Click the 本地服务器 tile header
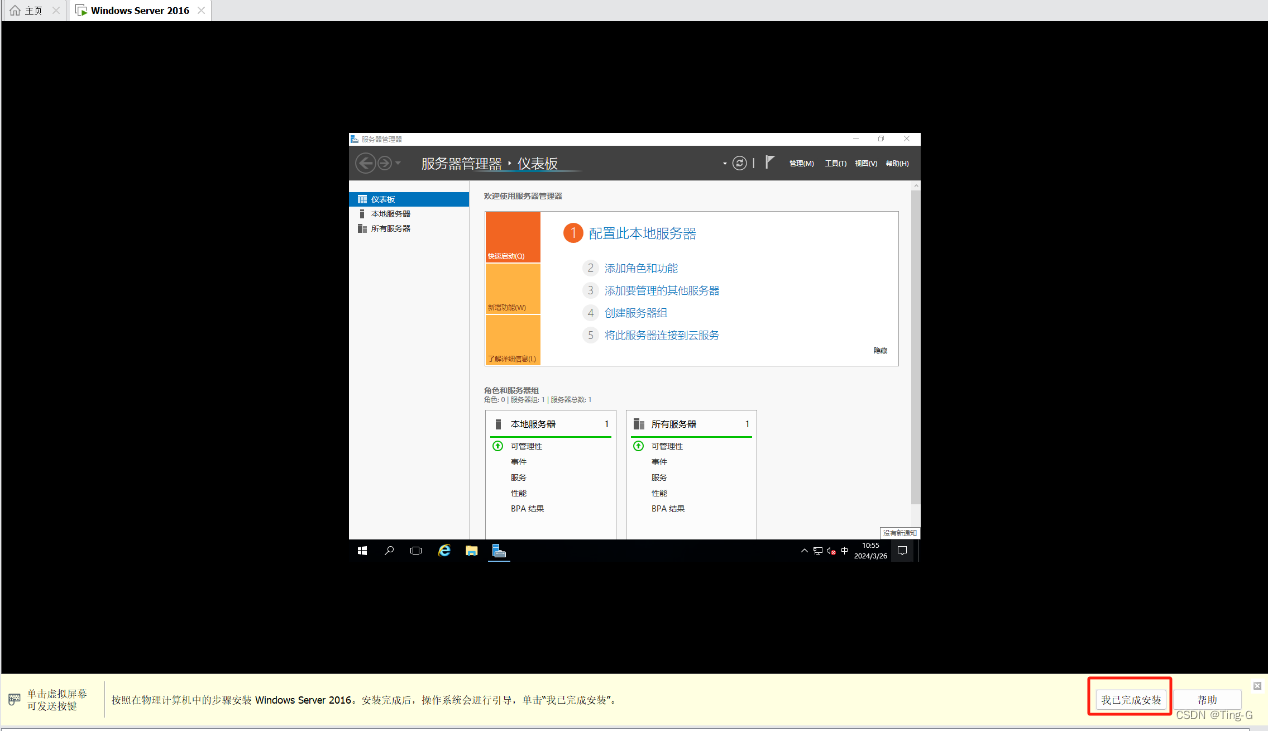 pos(551,424)
